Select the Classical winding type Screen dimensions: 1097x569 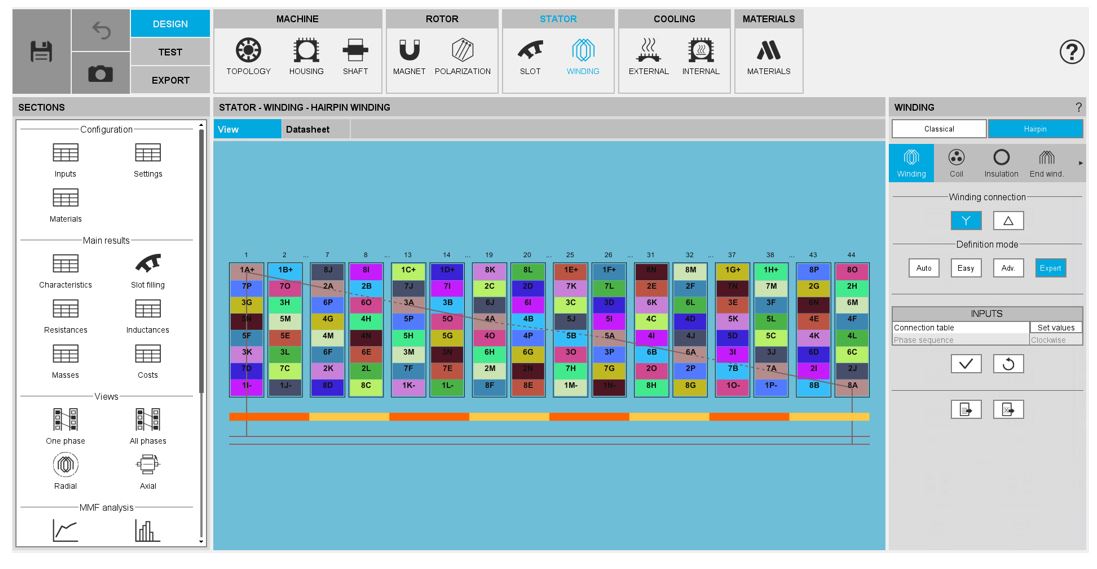pyautogui.click(x=939, y=129)
